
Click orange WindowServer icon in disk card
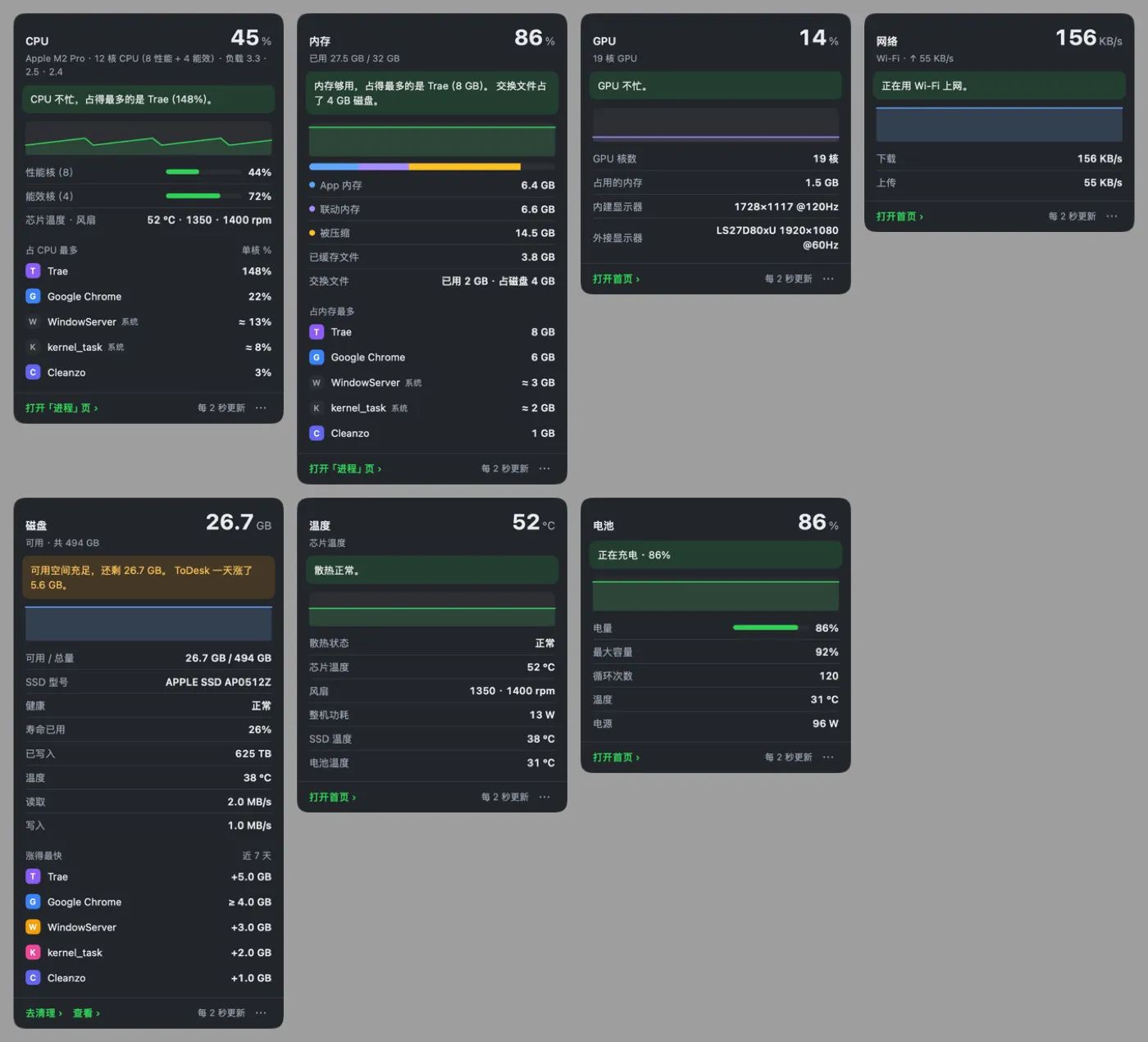click(33, 927)
